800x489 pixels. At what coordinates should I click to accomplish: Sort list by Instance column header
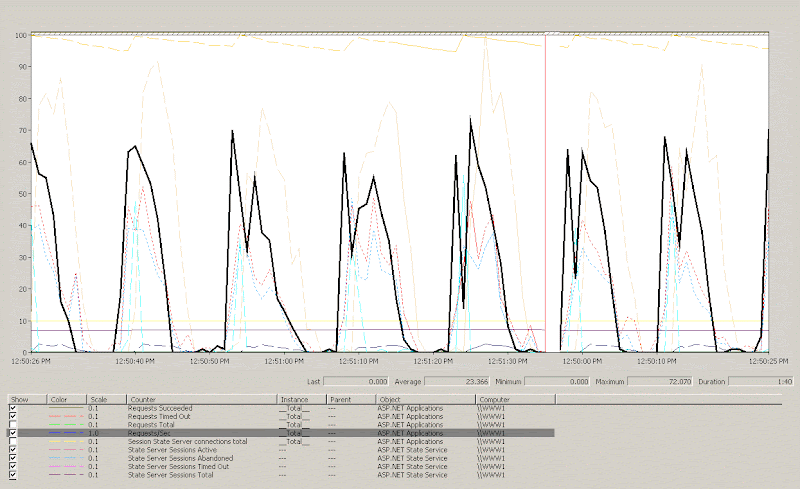[x=300, y=399]
